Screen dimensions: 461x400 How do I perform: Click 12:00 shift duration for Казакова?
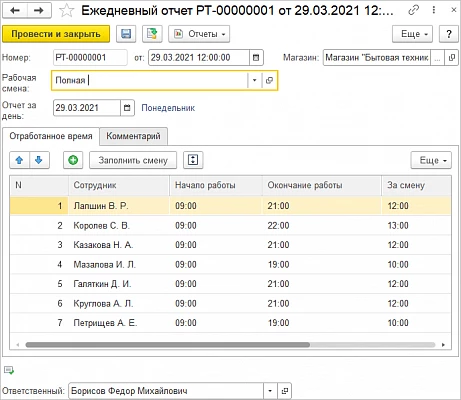[x=398, y=245]
